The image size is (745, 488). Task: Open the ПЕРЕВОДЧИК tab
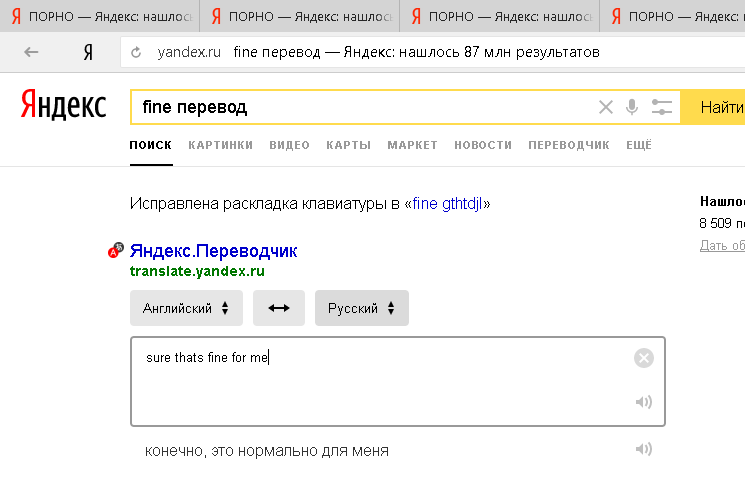point(569,145)
